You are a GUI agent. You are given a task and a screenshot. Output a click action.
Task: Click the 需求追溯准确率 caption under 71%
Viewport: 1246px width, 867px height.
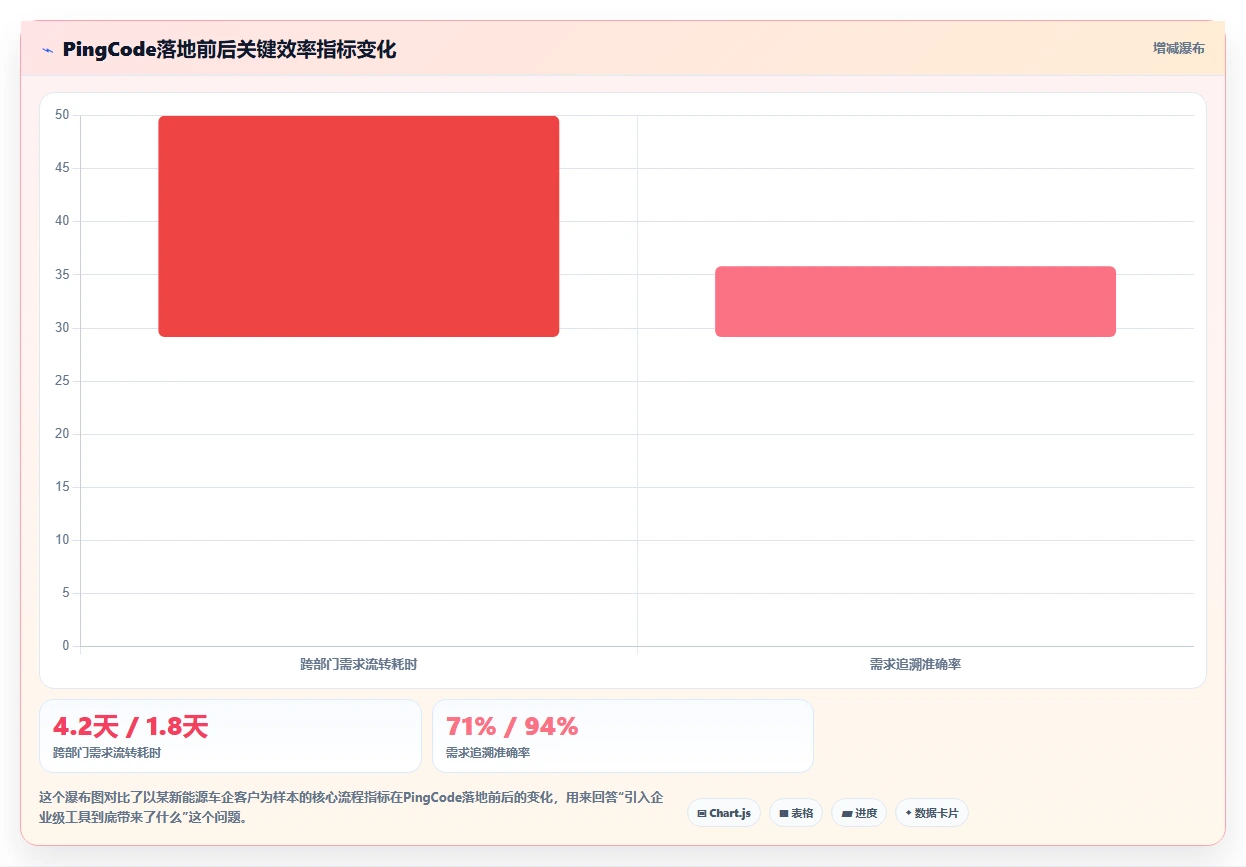488,752
